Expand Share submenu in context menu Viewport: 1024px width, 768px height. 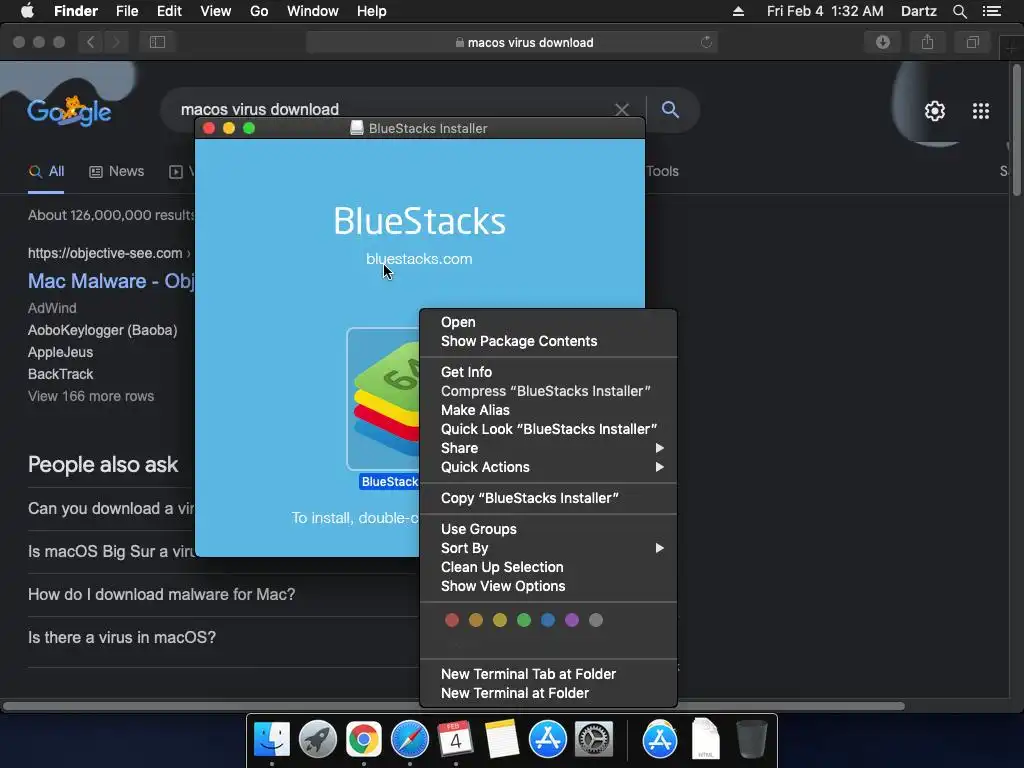click(x=548, y=448)
